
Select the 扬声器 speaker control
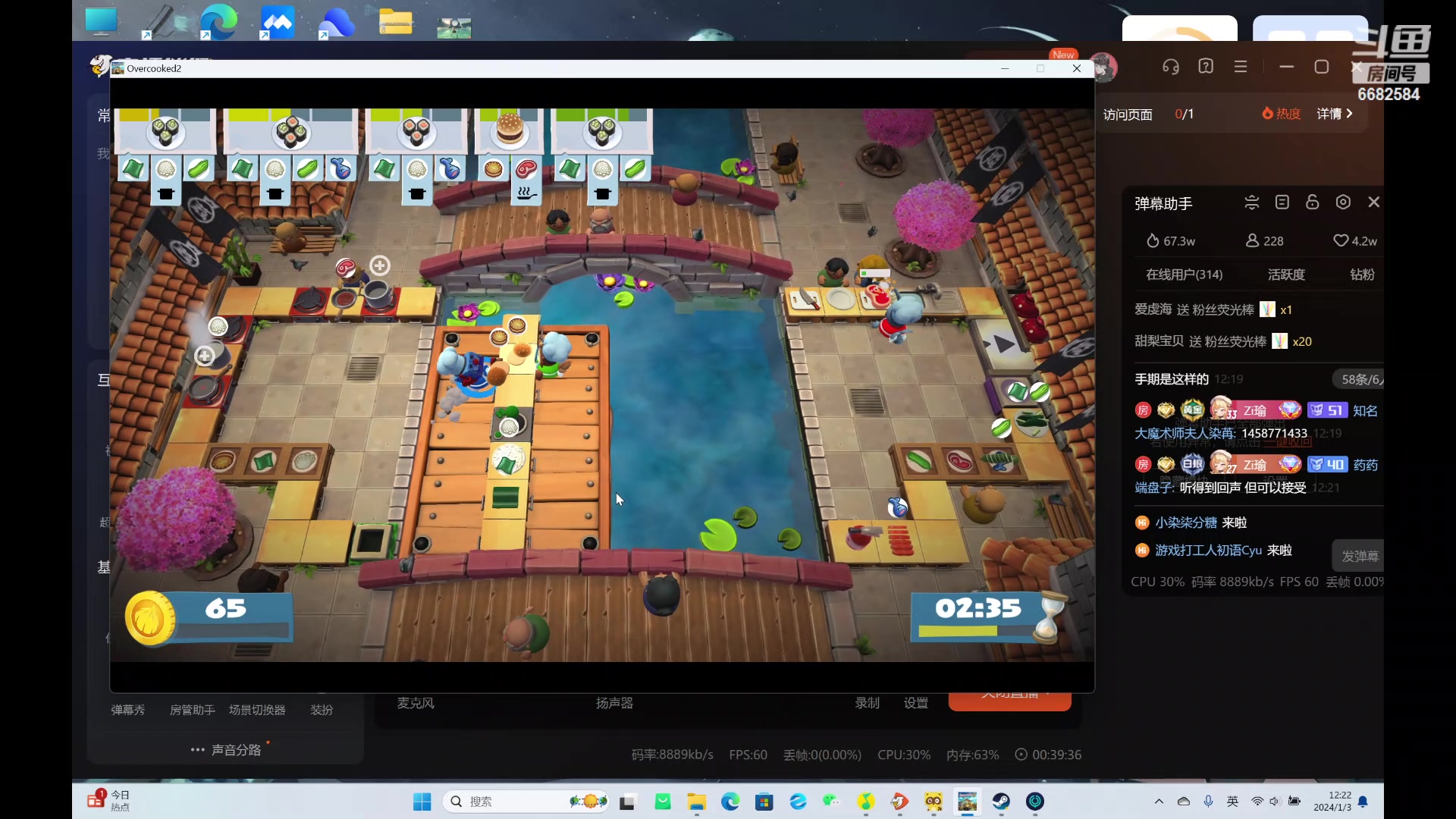click(614, 703)
